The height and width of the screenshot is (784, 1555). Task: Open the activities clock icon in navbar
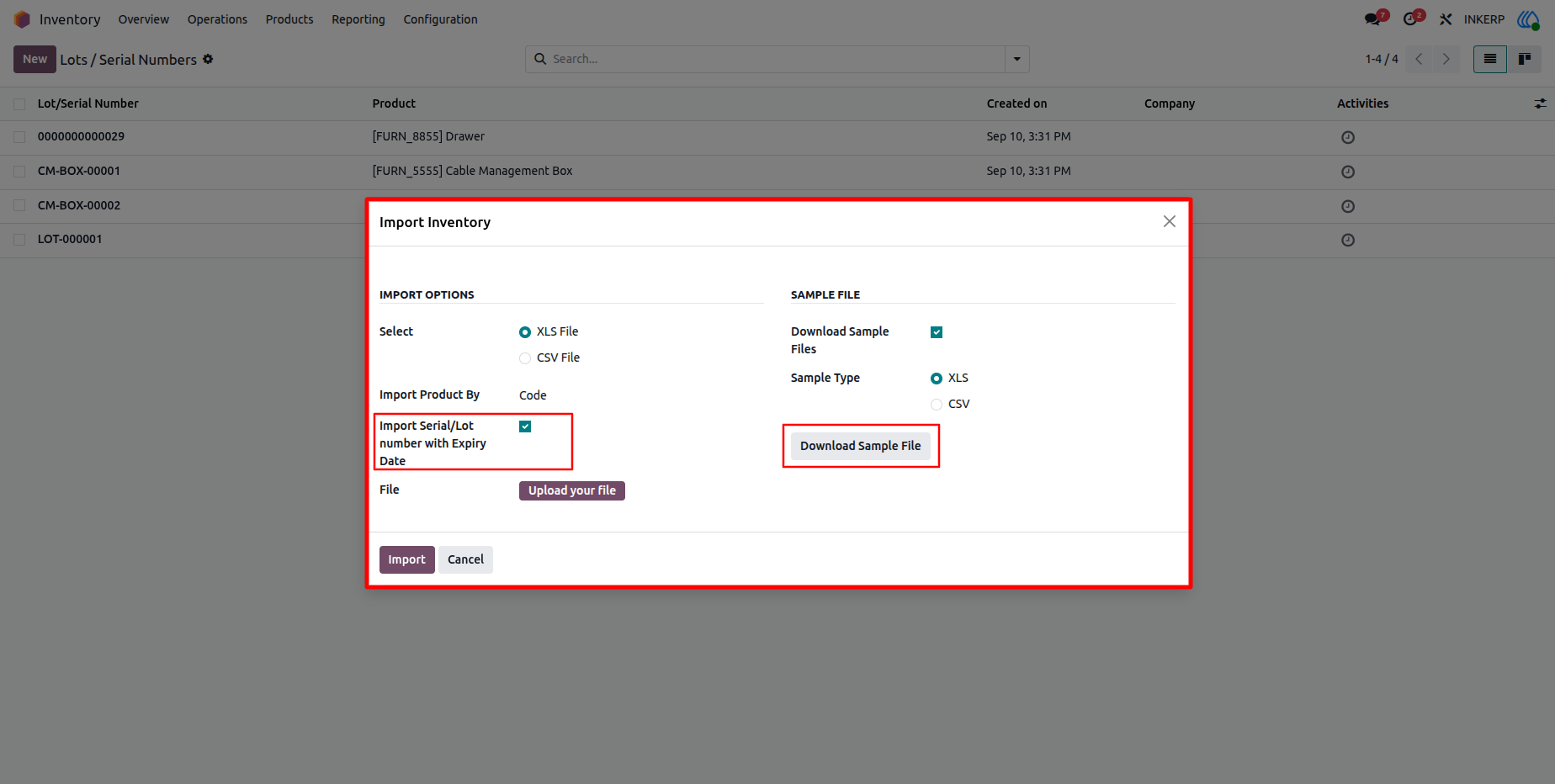coord(1410,19)
